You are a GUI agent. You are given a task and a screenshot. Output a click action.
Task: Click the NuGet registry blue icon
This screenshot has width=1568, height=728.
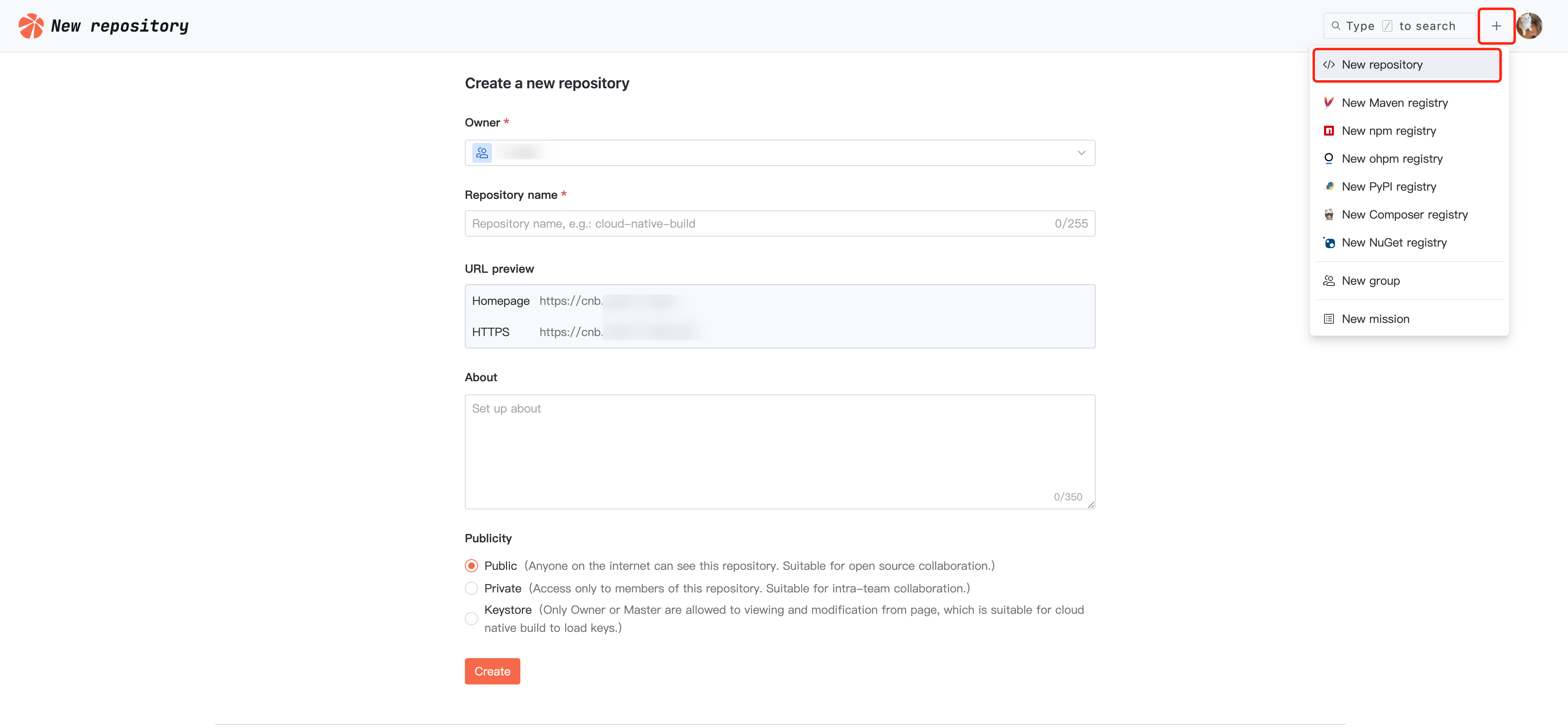(1329, 243)
